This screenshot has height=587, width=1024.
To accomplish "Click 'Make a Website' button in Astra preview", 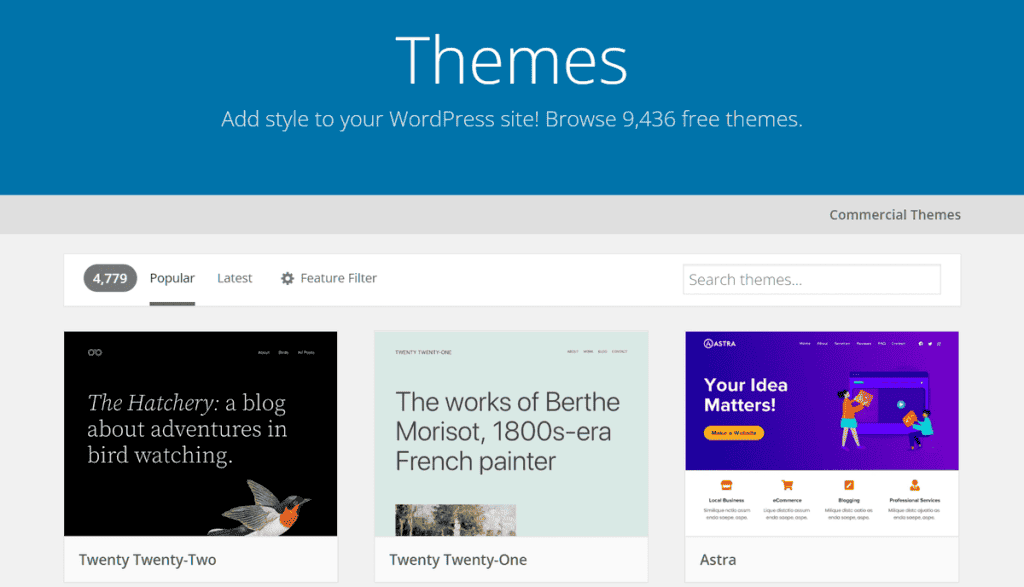I will click(x=733, y=433).
